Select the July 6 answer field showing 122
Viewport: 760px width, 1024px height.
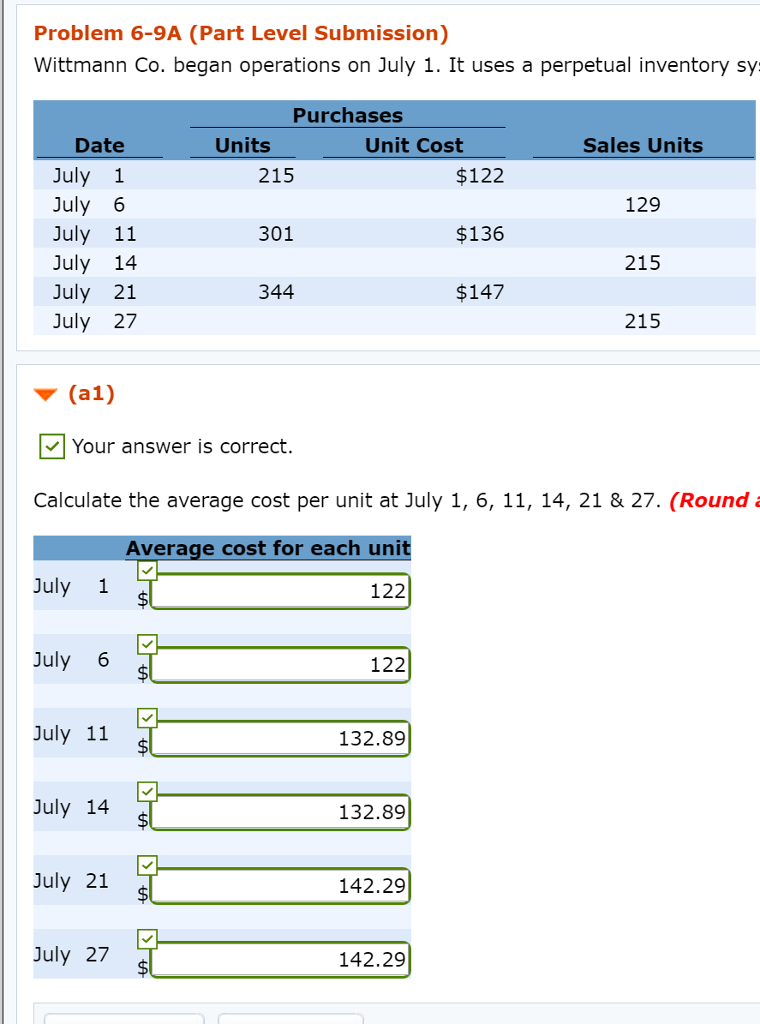coord(280,665)
